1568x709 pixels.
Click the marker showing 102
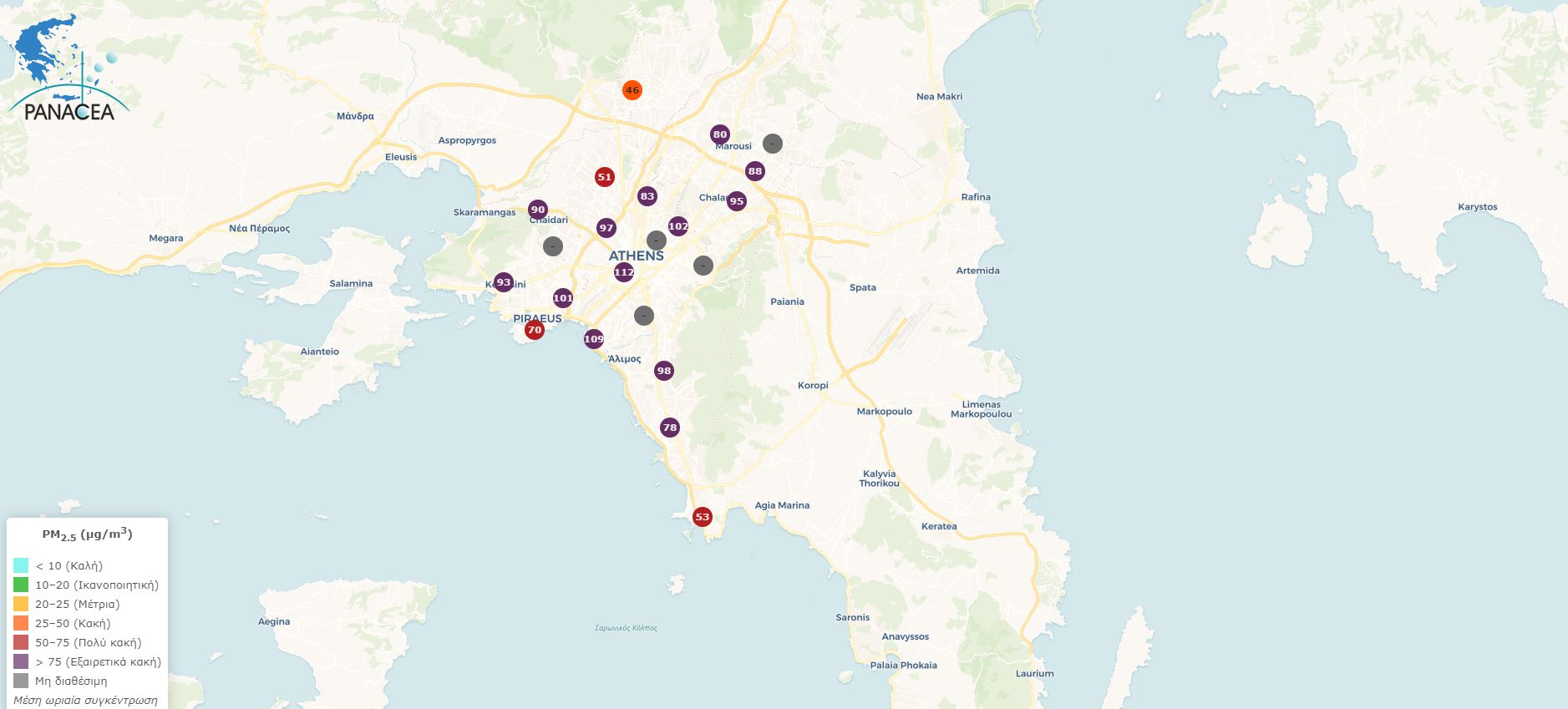(x=678, y=226)
